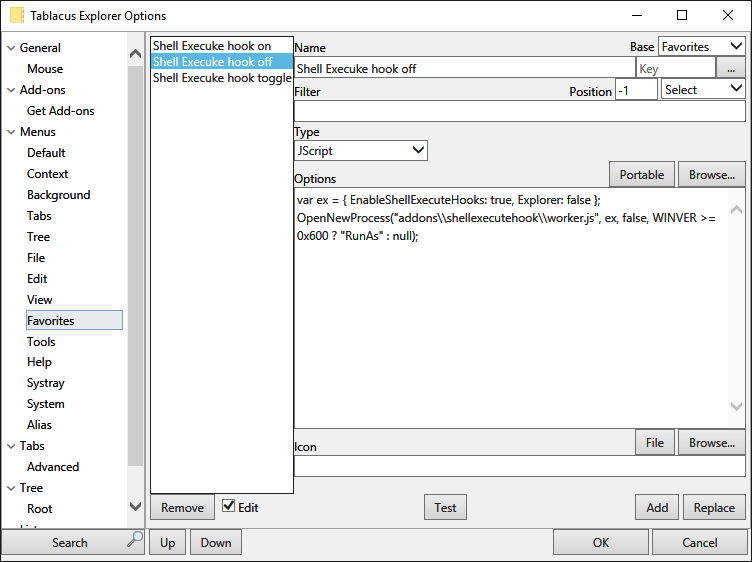Image resolution: width=752 pixels, height=562 pixels.
Task: Click the Cancel button
Action: pos(699,542)
